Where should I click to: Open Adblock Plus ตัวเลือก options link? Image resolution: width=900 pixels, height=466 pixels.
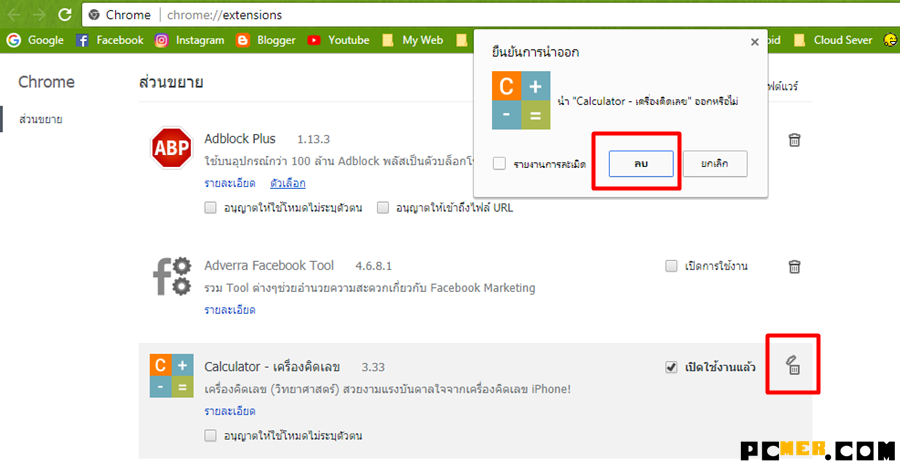288,184
